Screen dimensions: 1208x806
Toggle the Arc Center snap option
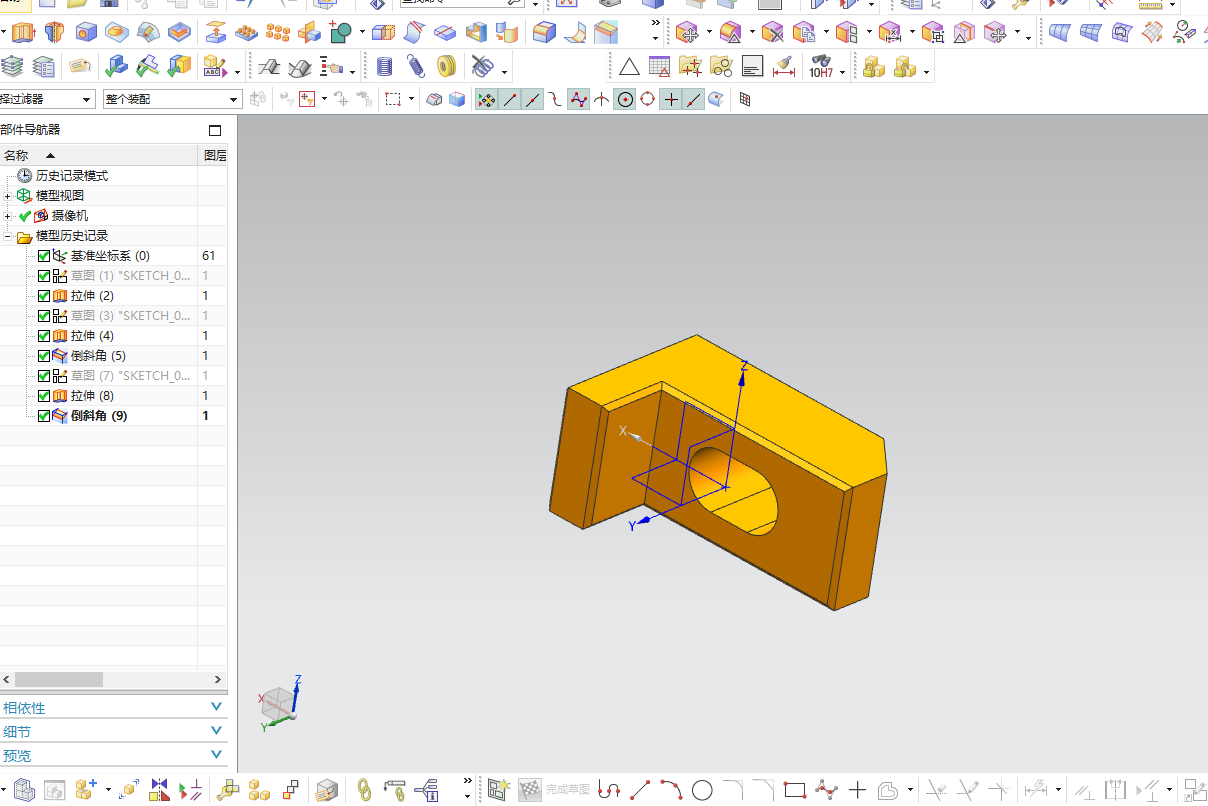click(625, 99)
